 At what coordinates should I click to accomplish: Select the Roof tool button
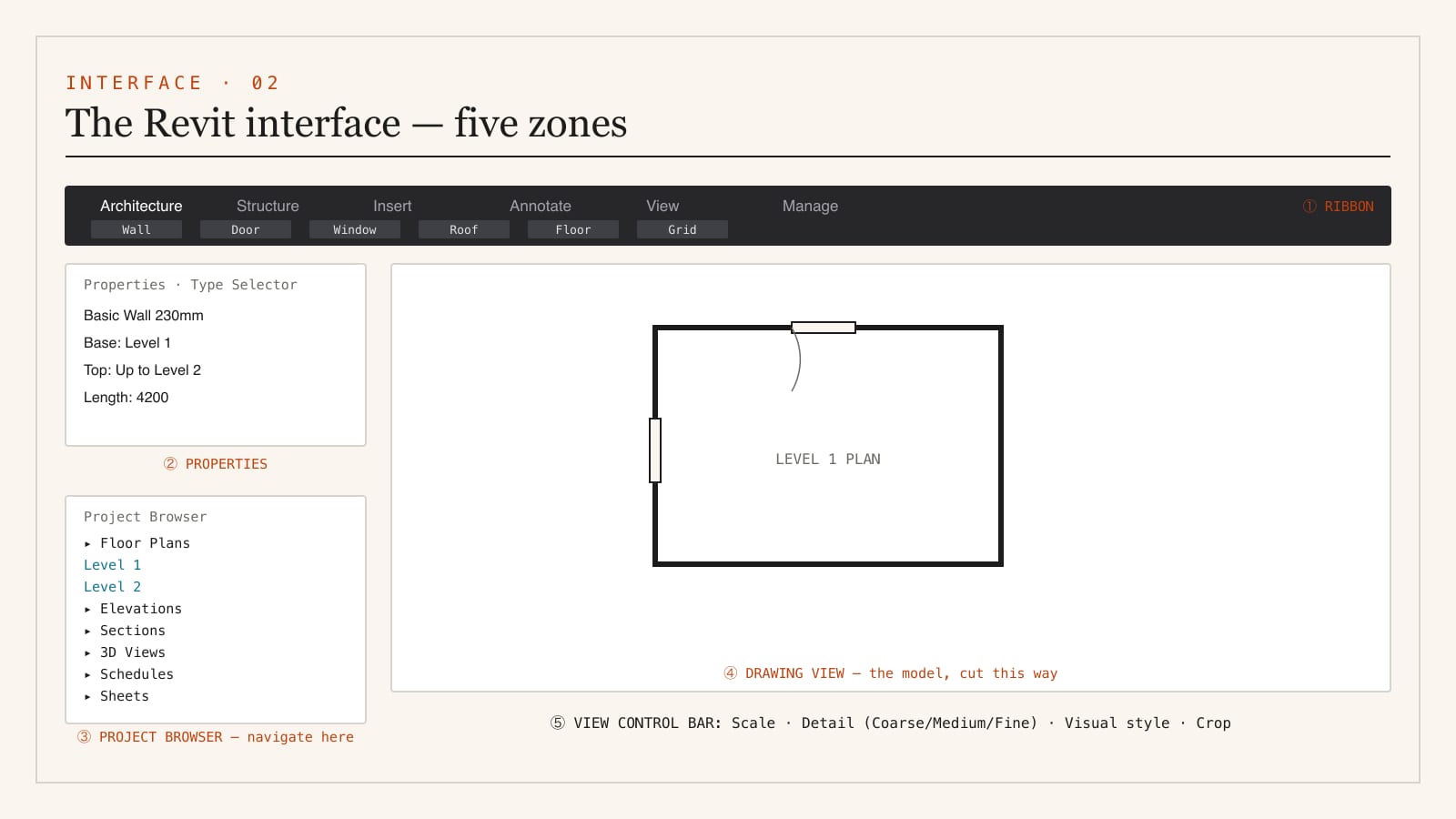point(464,229)
